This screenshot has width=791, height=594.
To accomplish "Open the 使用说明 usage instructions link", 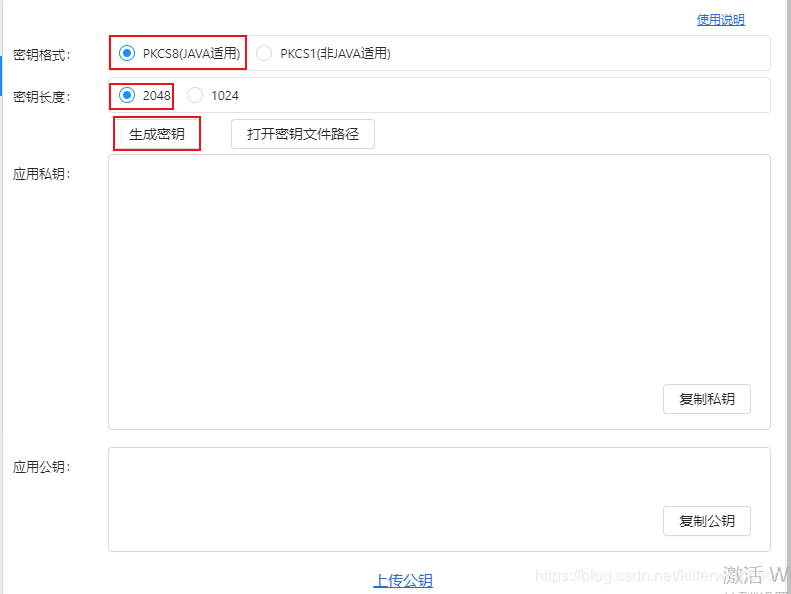I will click(720, 20).
